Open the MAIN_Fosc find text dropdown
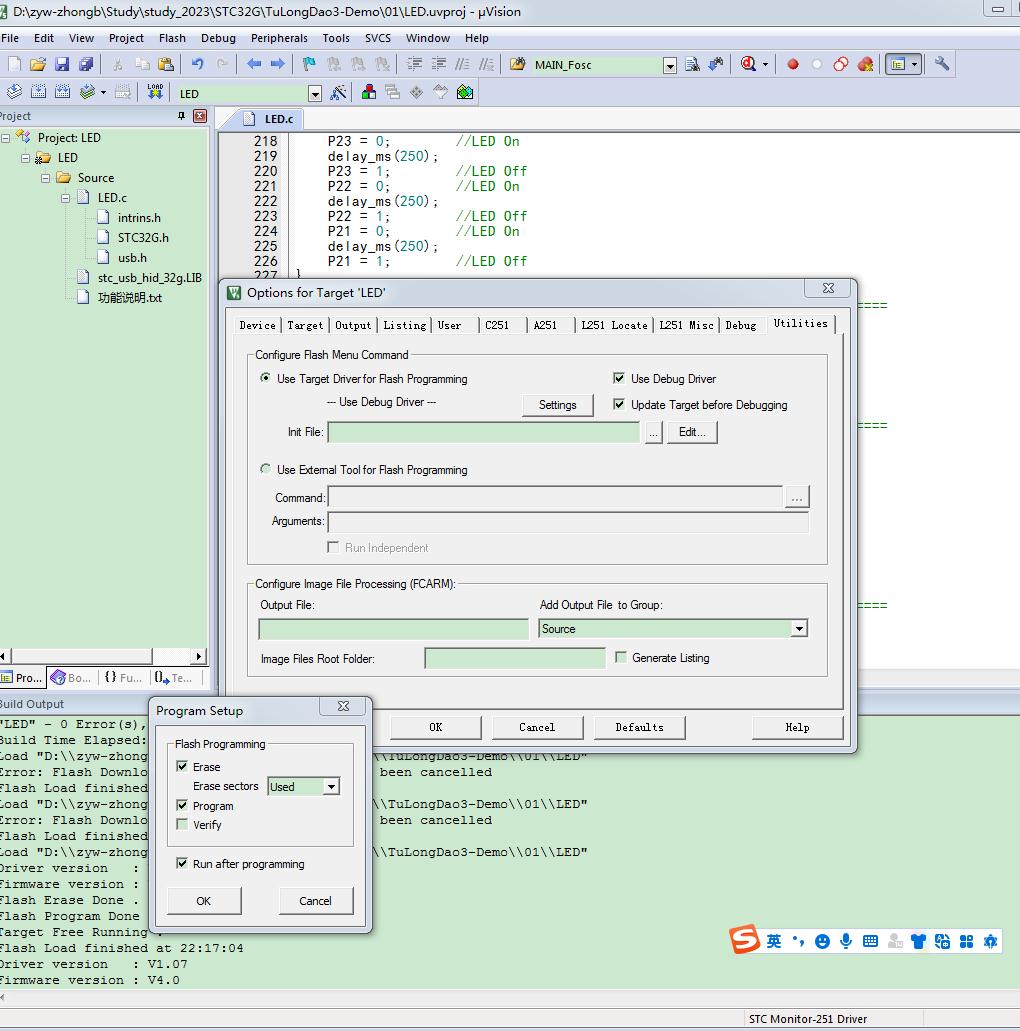The height and width of the screenshot is (1031, 1020). pyautogui.click(x=669, y=65)
